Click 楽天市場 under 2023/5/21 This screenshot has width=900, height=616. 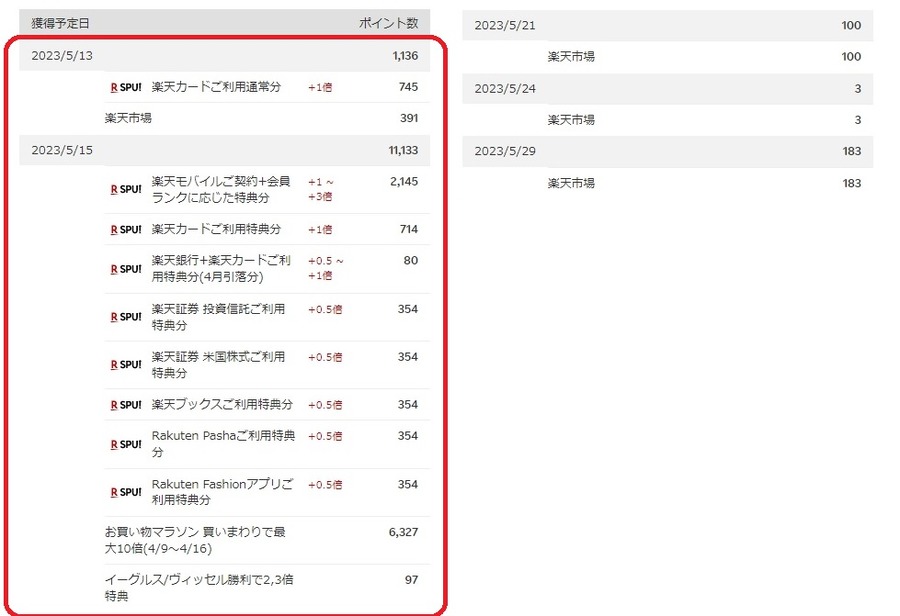pyautogui.click(x=571, y=56)
